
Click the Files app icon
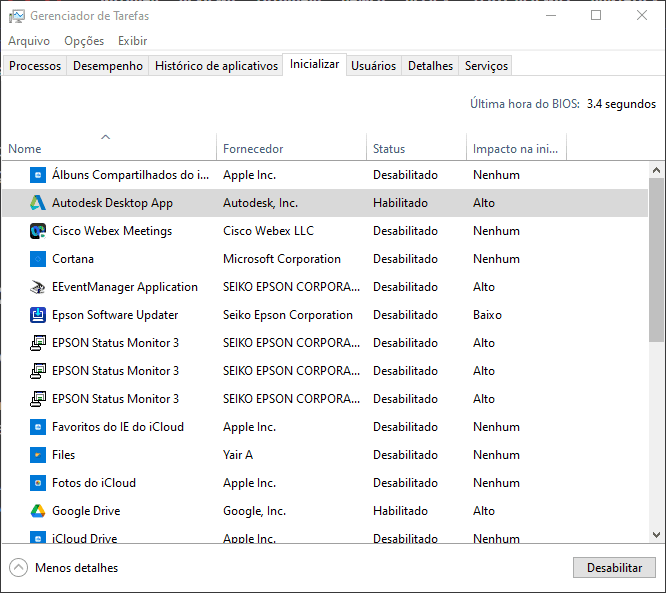tap(38, 455)
